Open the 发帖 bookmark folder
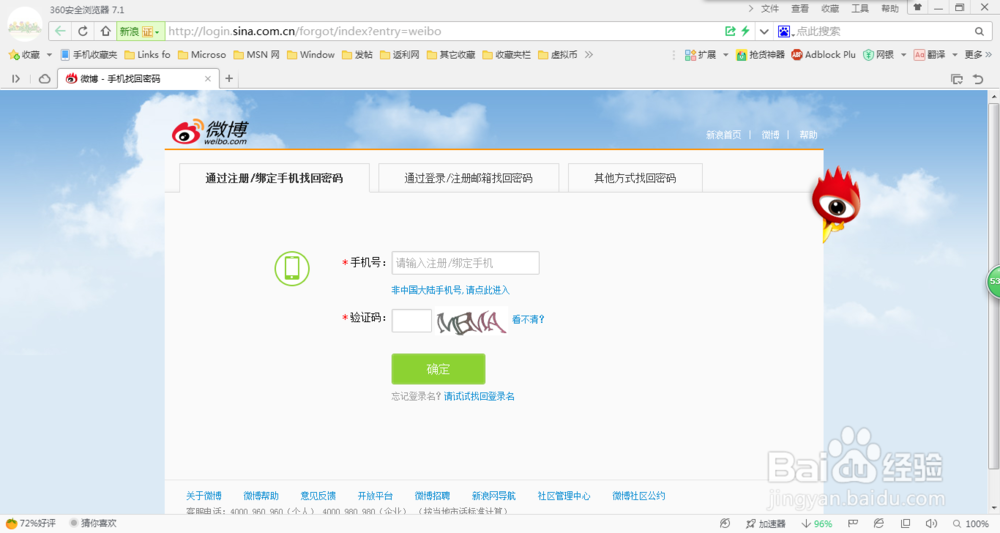1000x533 pixels. click(x=357, y=55)
